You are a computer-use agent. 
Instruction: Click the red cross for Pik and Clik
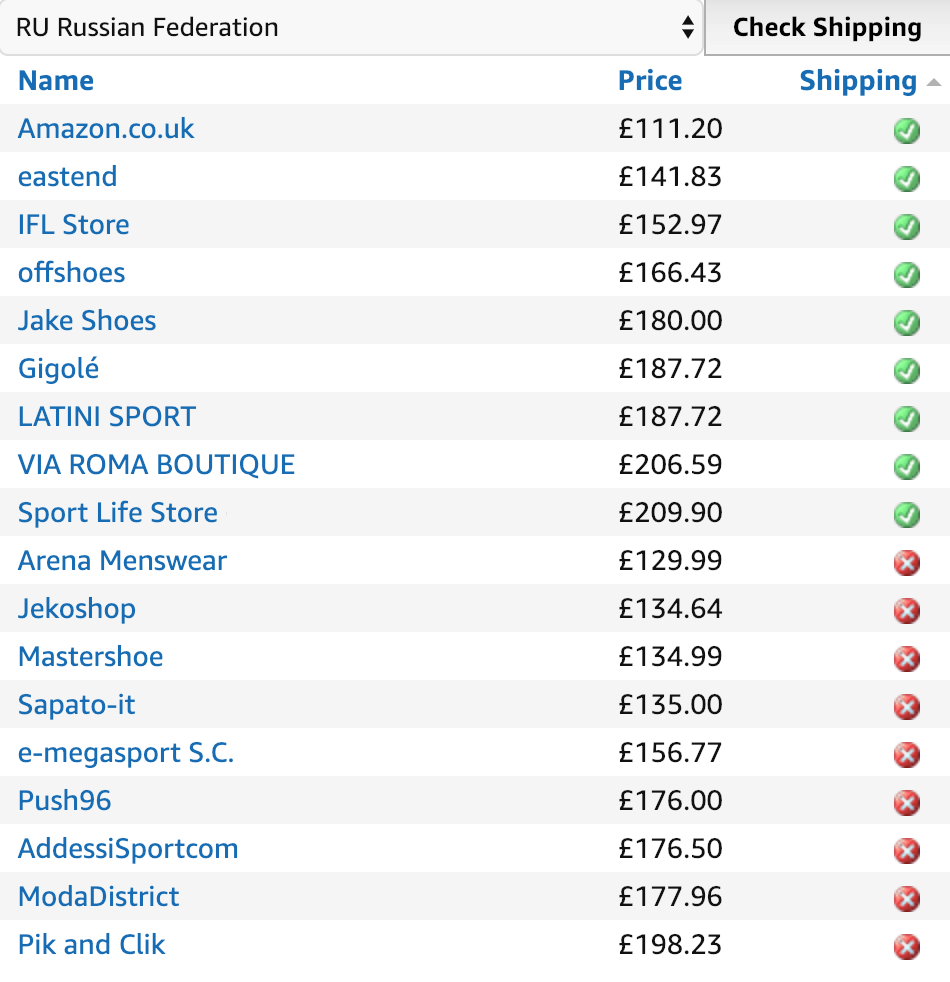click(x=906, y=947)
